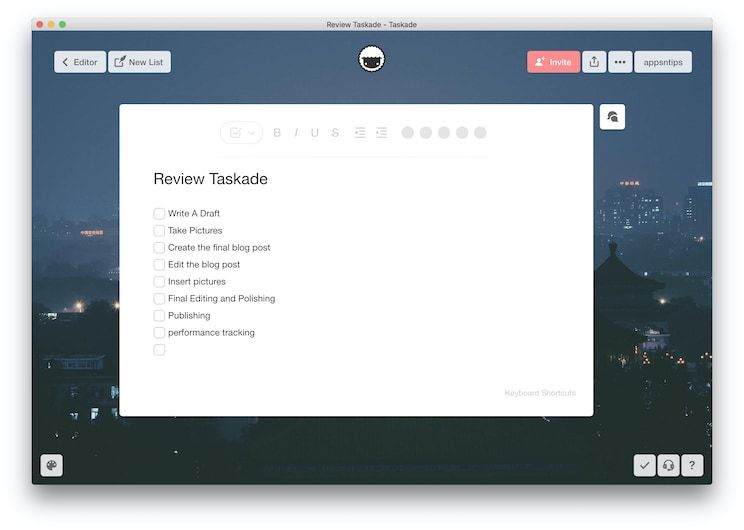Image resolution: width=744 pixels, height=530 pixels.
Task: Click the headset support icon
Action: point(668,465)
